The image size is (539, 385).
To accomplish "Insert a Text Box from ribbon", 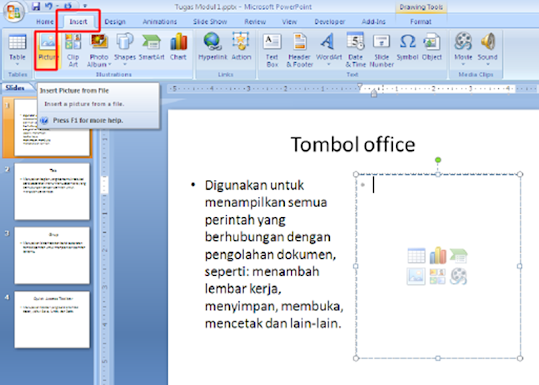I will [272, 42].
